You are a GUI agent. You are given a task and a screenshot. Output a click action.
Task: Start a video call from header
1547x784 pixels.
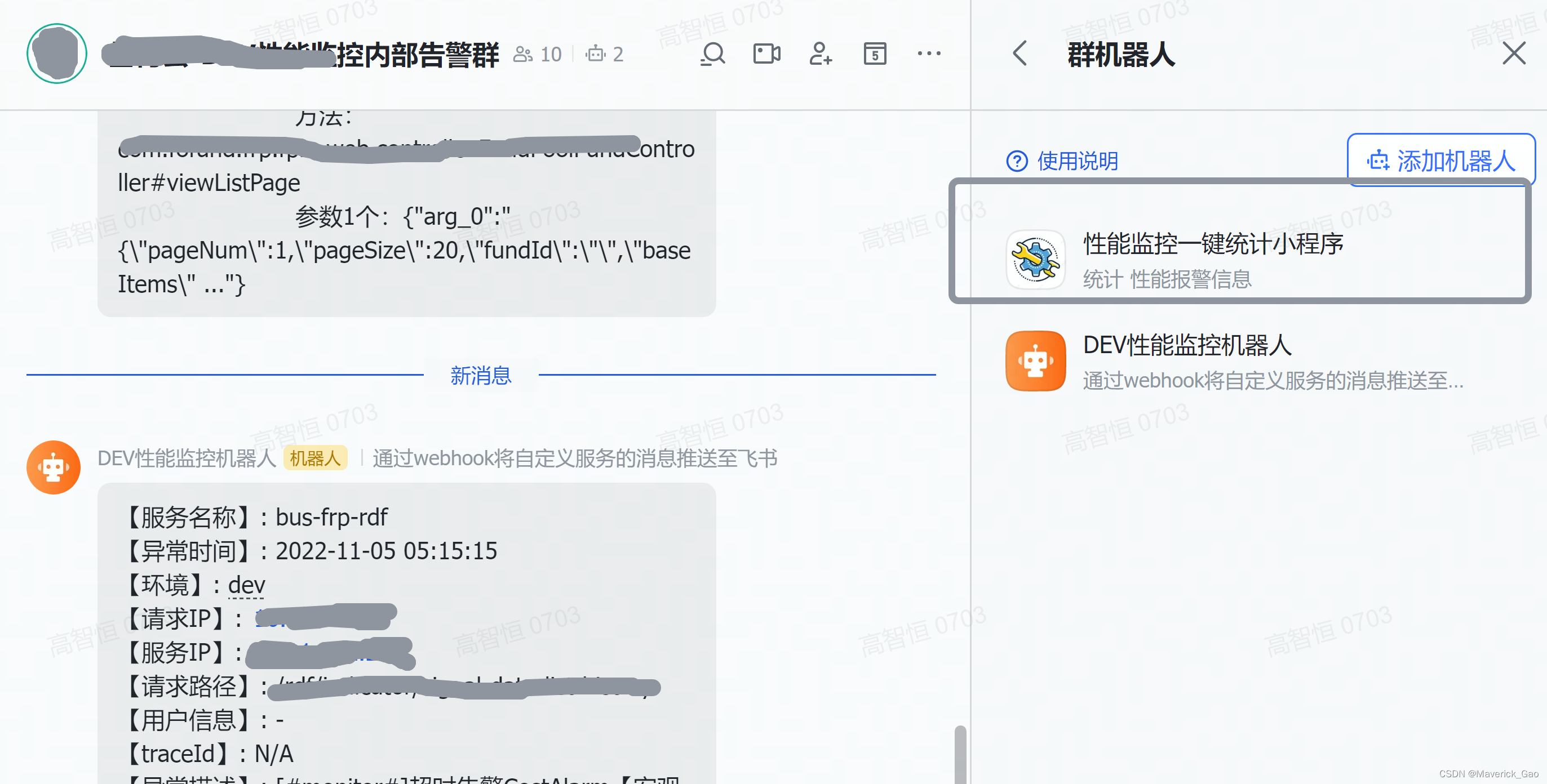[x=766, y=54]
